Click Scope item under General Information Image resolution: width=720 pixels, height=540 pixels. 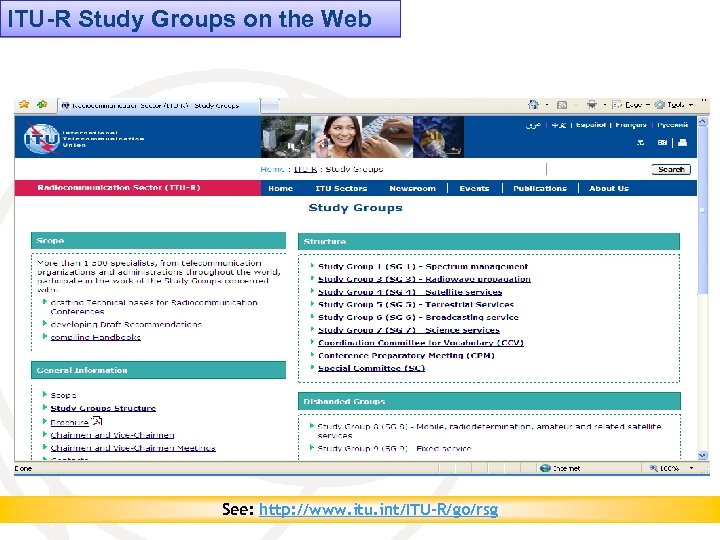(x=63, y=395)
